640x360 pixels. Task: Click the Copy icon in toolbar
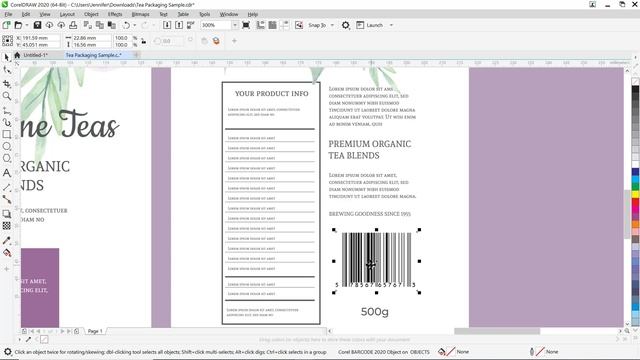click(x=99, y=25)
